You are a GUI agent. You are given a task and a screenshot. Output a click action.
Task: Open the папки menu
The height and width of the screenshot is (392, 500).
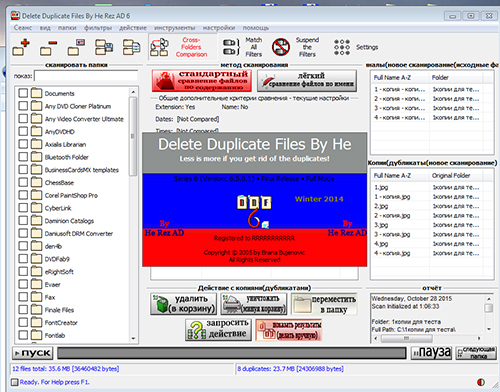click(67, 28)
